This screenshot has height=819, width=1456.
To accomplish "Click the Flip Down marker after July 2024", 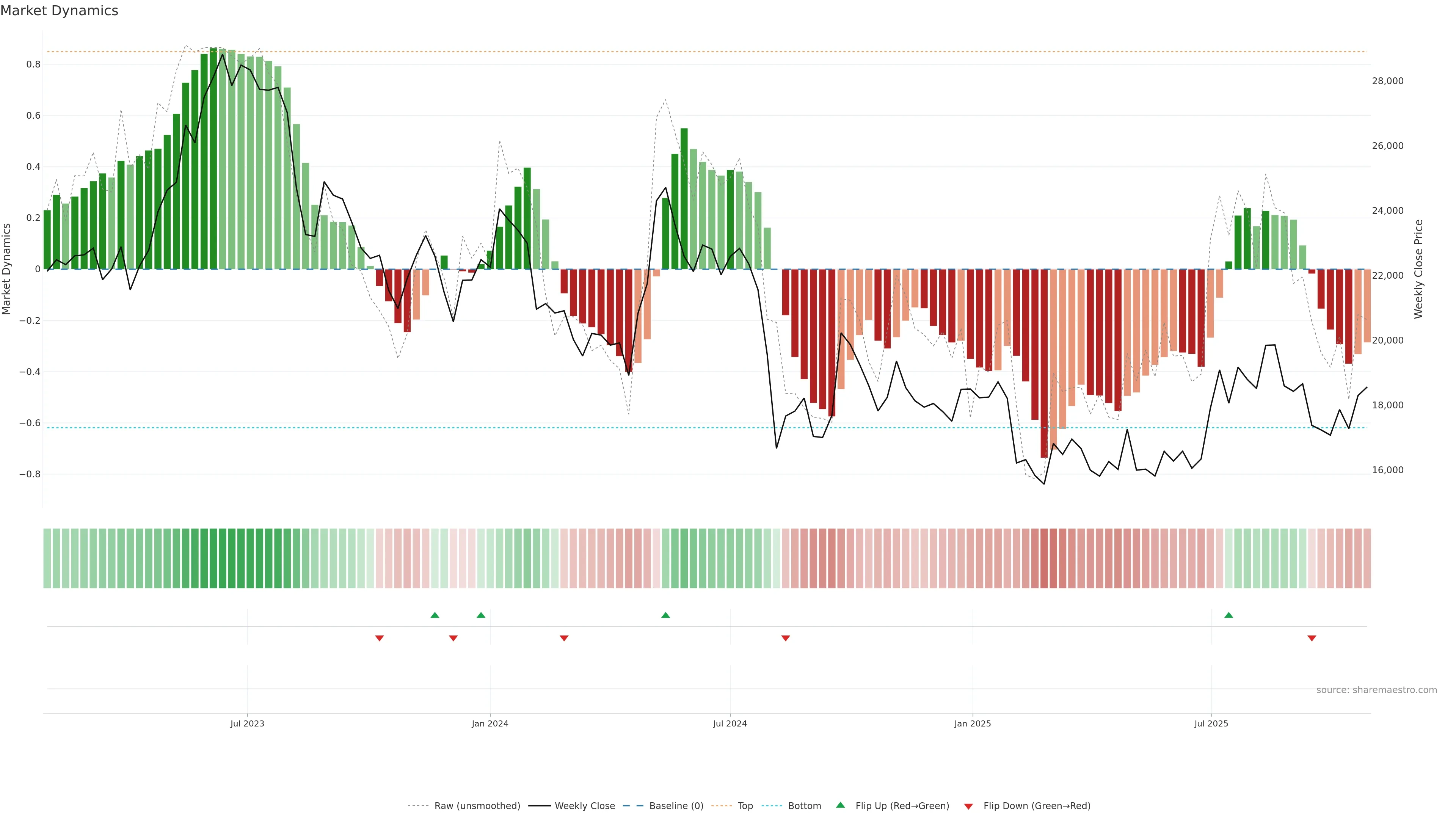I will click(x=785, y=638).
